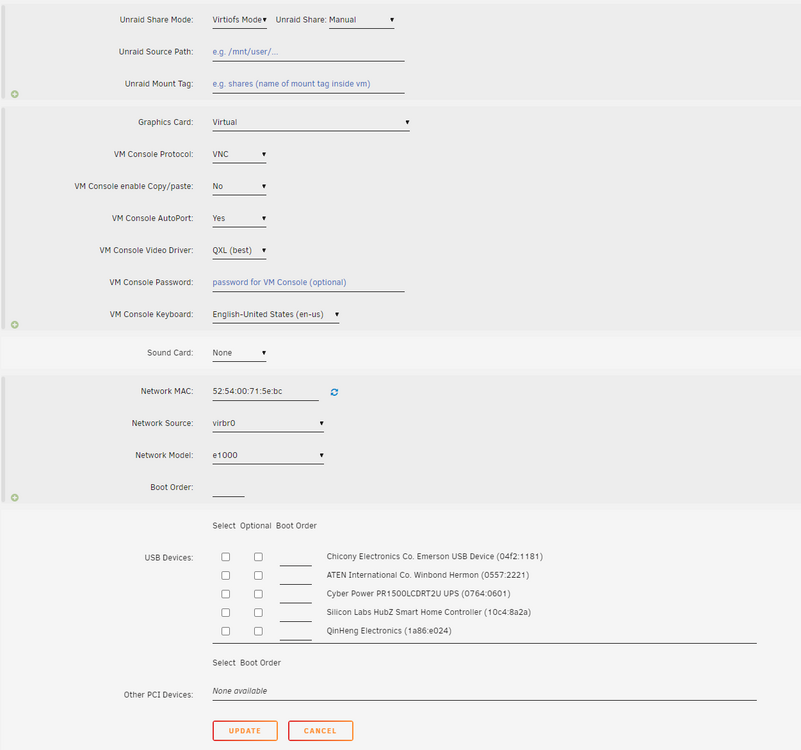
Task: Open the VM Console Keyboard dropdown
Action: pyautogui.click(x=276, y=315)
